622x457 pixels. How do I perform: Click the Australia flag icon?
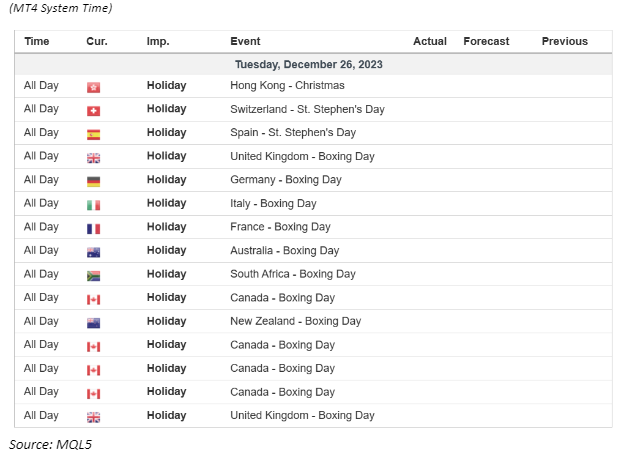pyautogui.click(x=94, y=251)
